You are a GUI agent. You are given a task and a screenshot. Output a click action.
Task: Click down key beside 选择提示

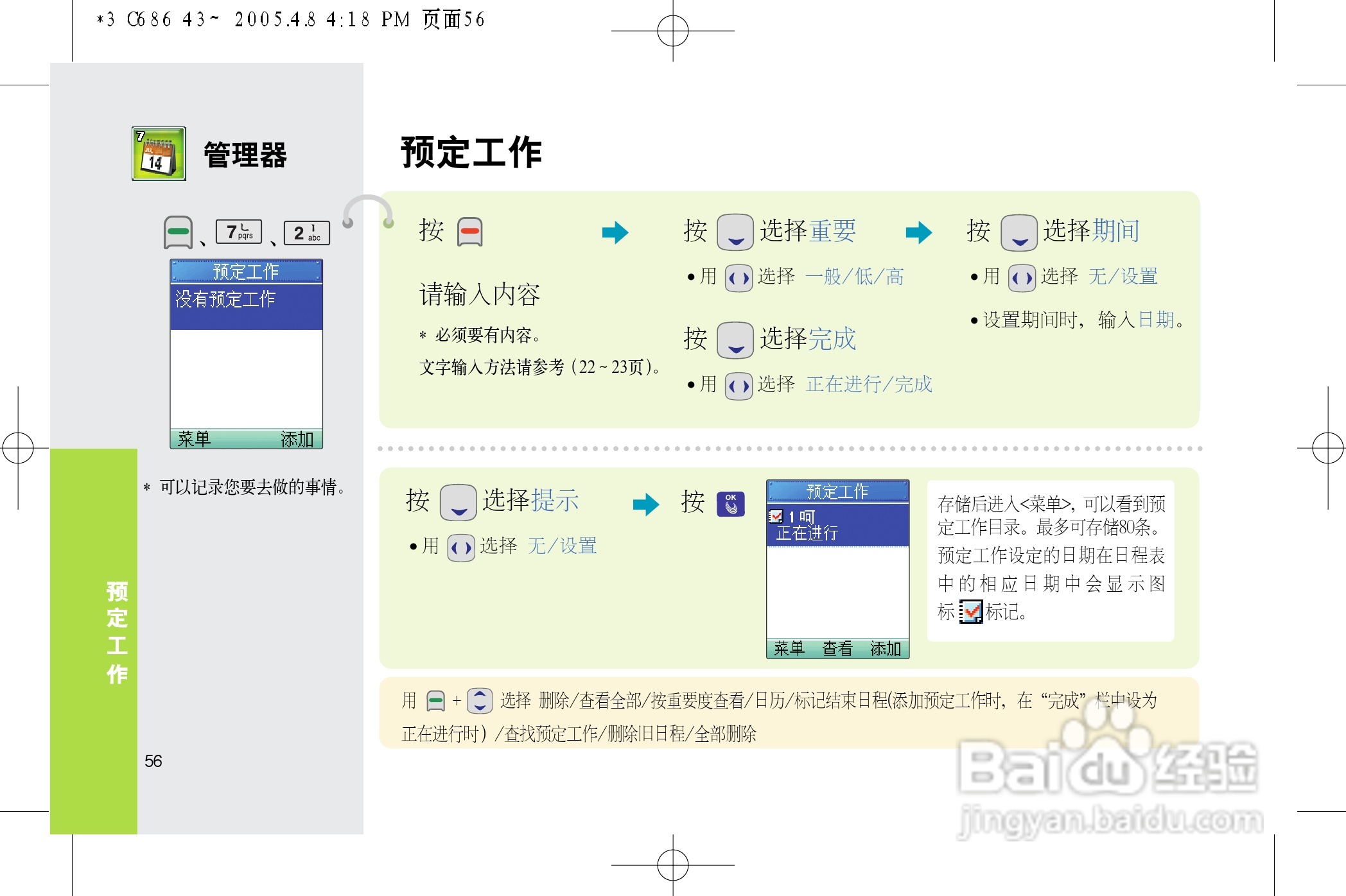(458, 502)
